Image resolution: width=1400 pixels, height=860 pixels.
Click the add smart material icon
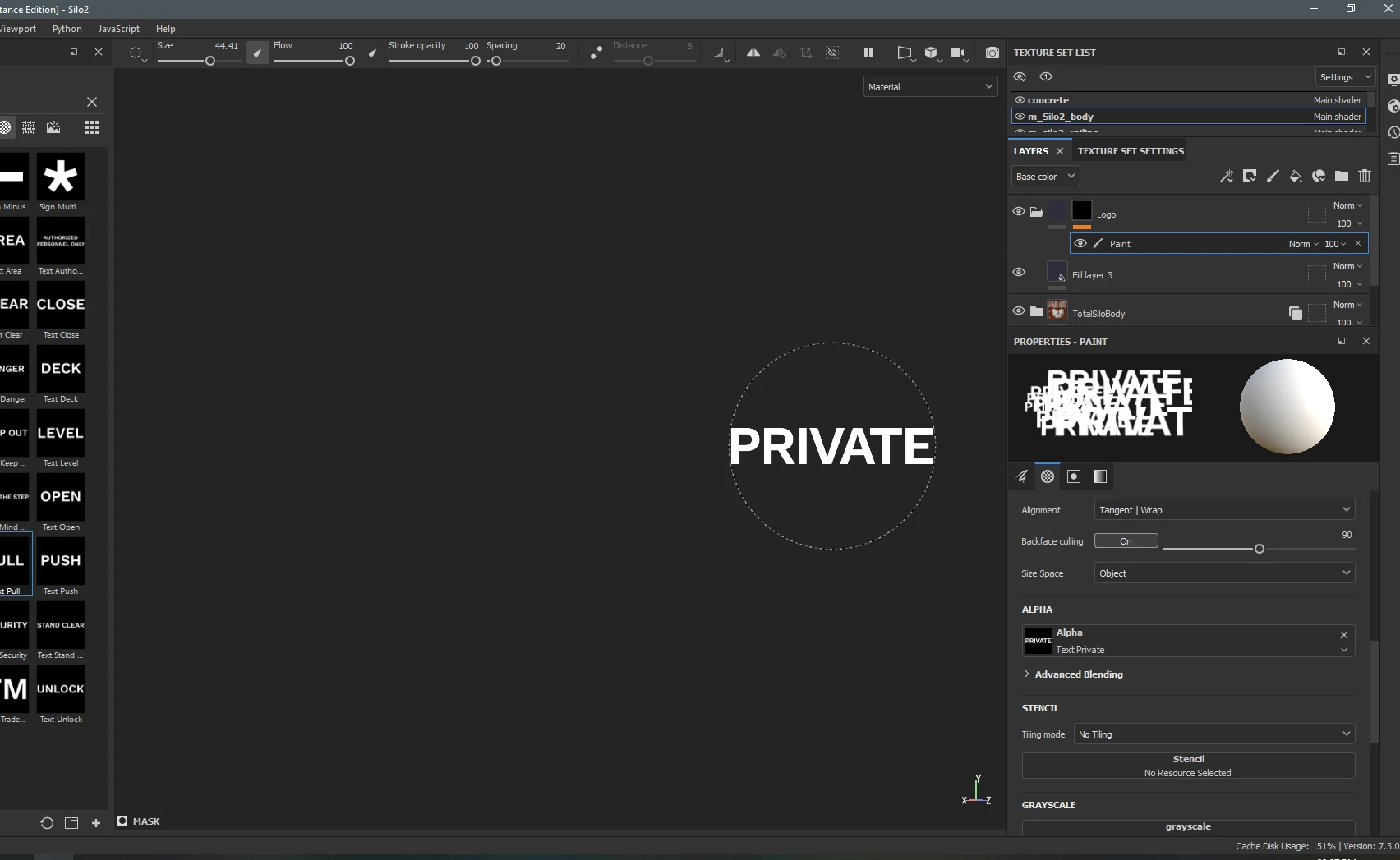tap(1318, 176)
